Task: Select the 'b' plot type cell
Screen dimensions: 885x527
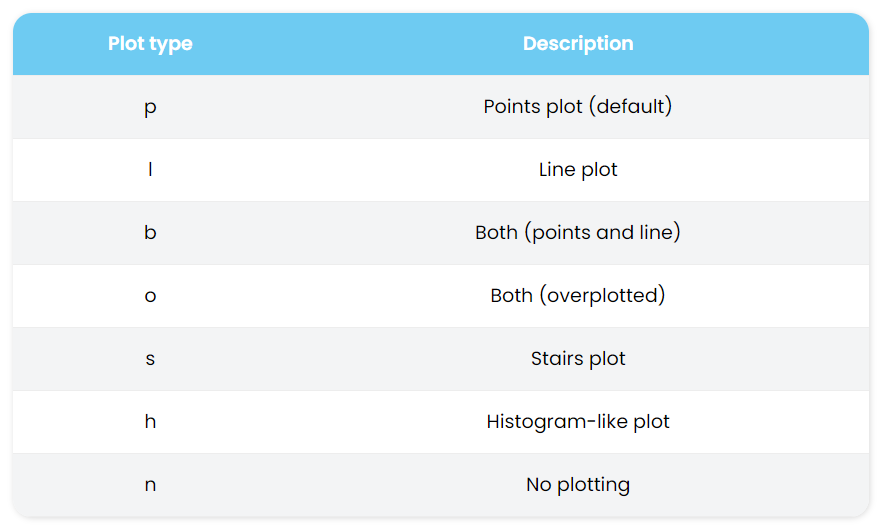Action: coord(150,233)
